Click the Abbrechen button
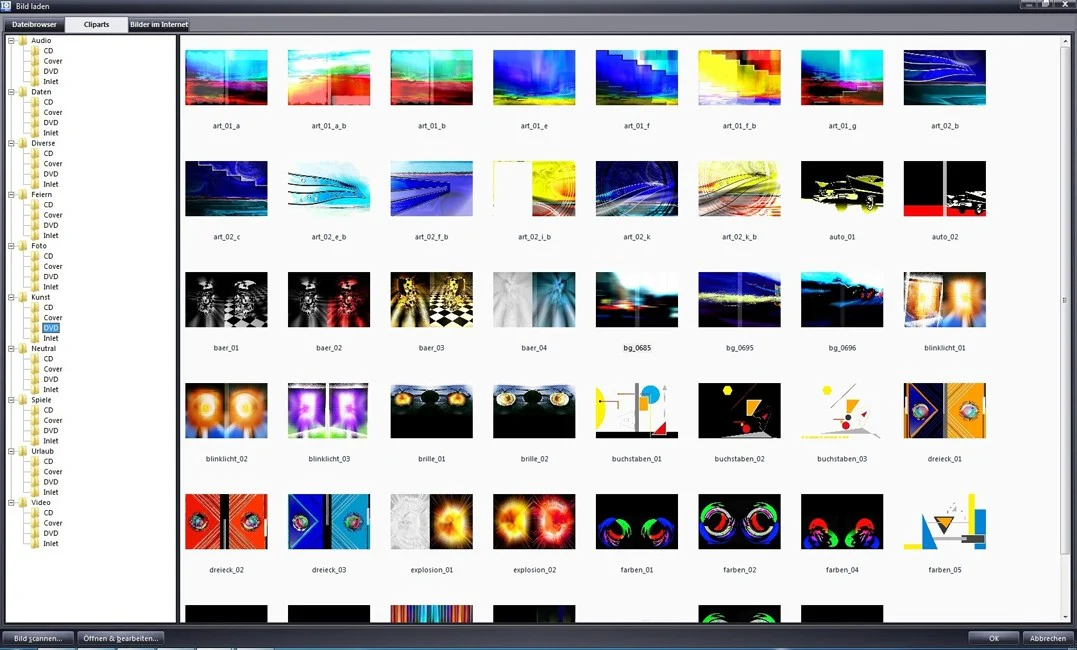 (x=1048, y=638)
